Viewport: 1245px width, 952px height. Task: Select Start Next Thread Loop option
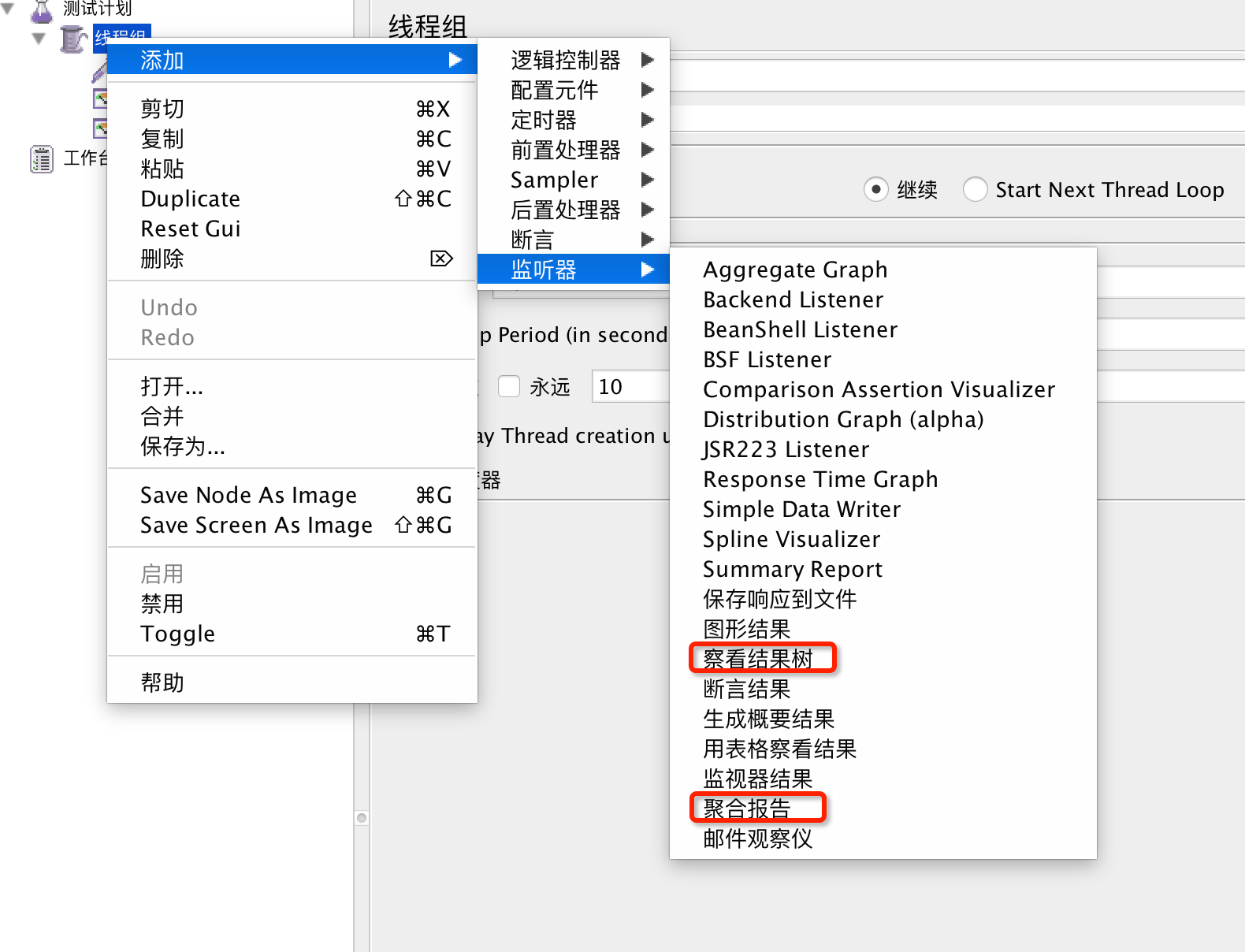coord(976,190)
